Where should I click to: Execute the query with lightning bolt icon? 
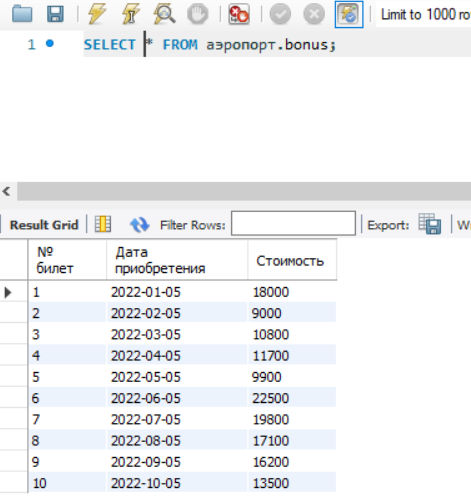click(x=97, y=14)
